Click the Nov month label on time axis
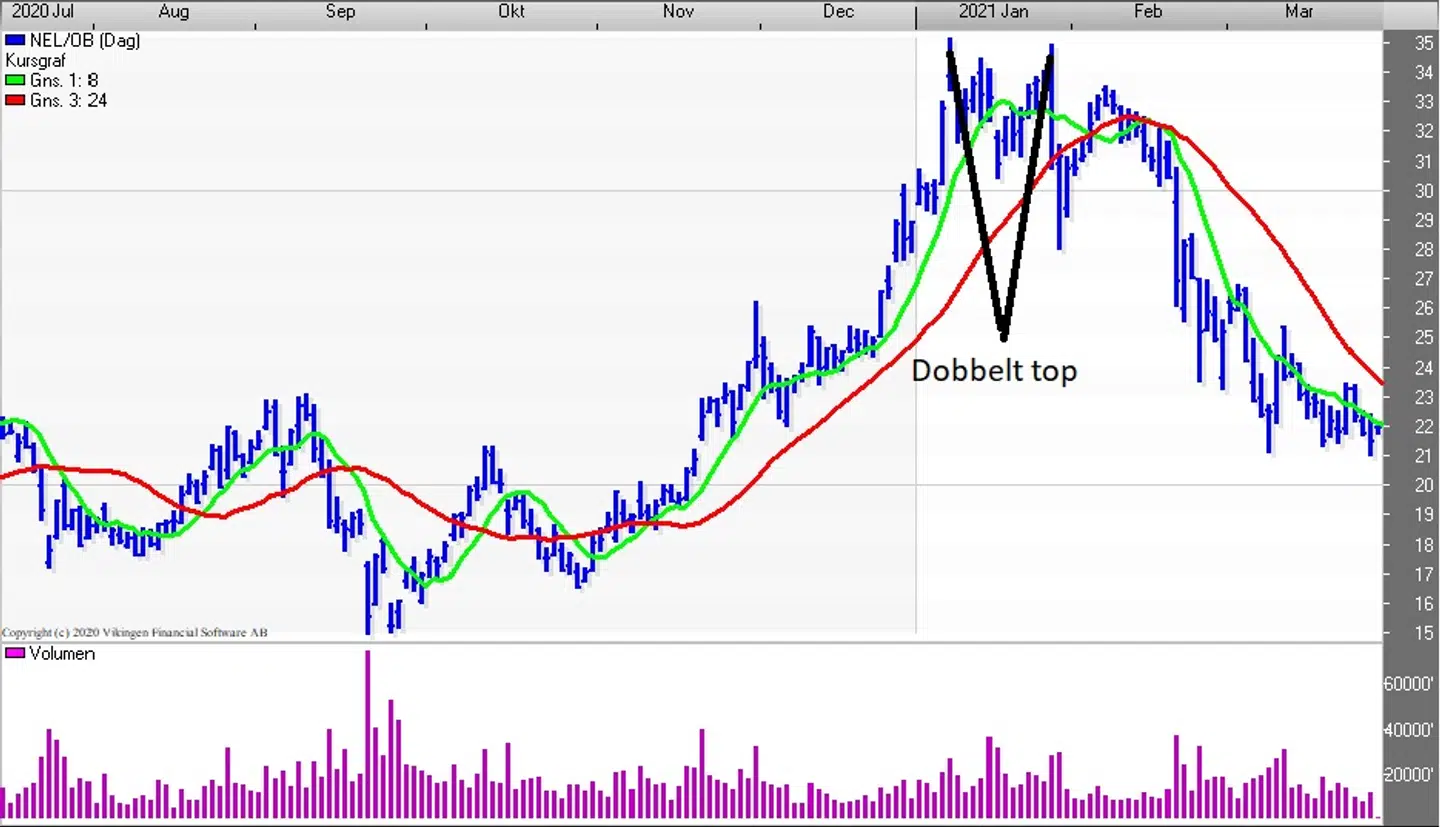1440x827 pixels. point(678,11)
